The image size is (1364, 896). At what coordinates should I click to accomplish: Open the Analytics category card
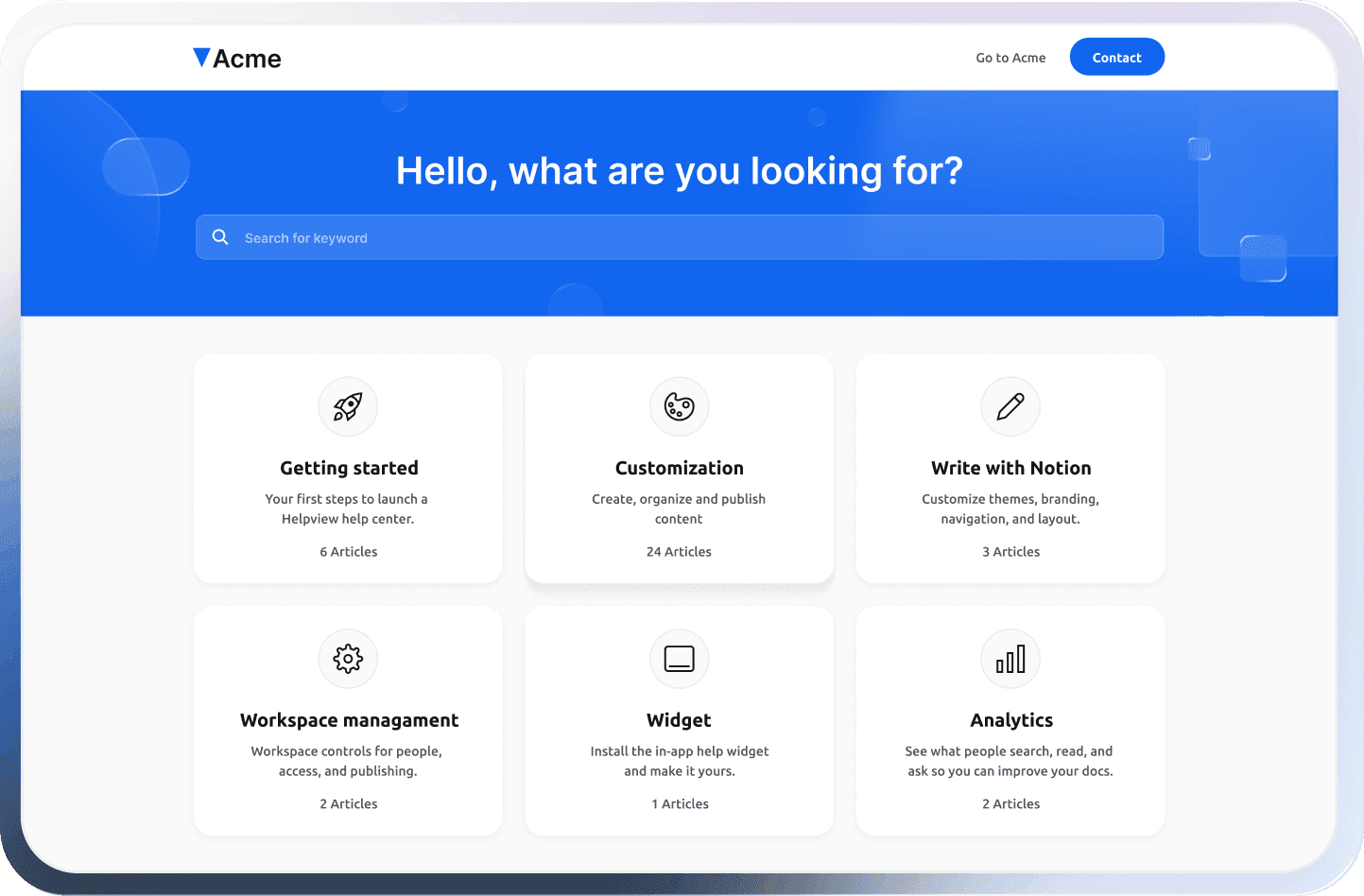pyautogui.click(x=1010, y=720)
